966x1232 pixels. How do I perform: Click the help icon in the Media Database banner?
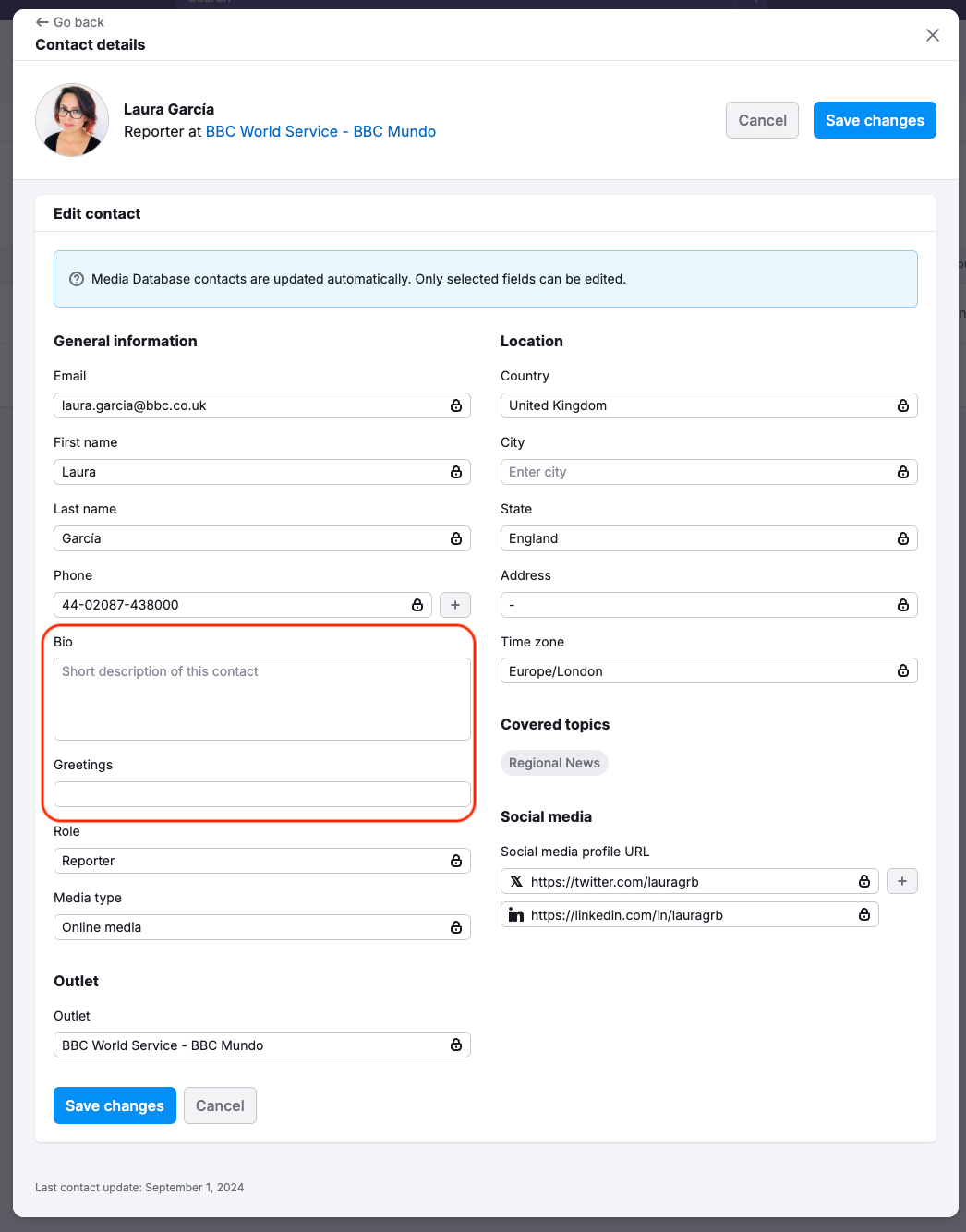tap(77, 278)
